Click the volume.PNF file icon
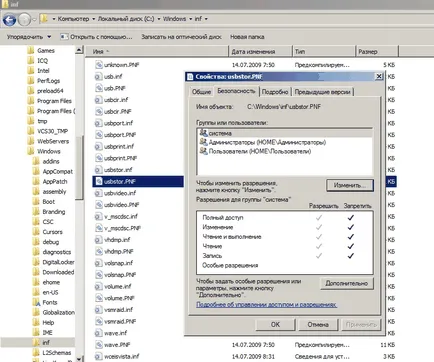This screenshot has width=434, height=362. click(x=99, y=298)
